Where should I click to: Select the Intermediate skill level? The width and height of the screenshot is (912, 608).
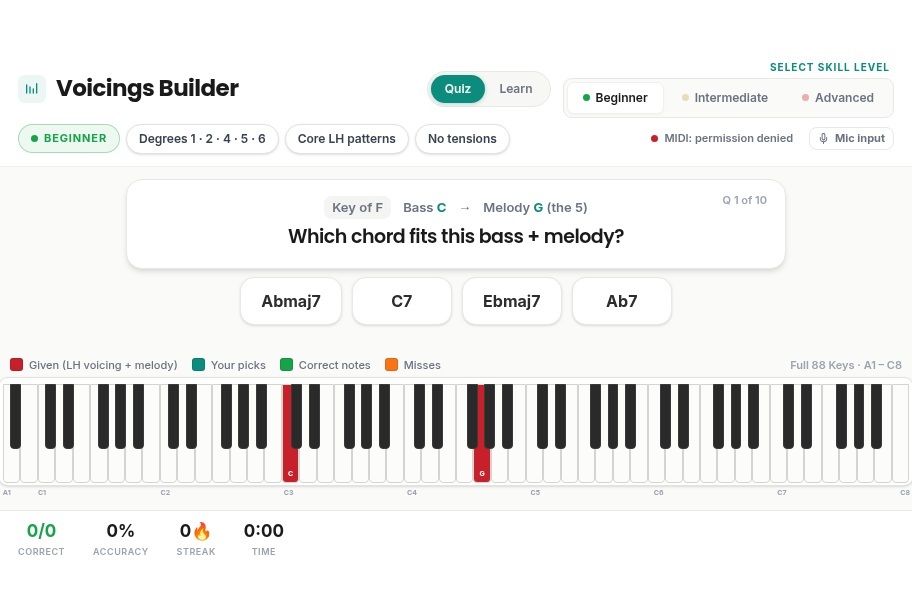pos(725,98)
